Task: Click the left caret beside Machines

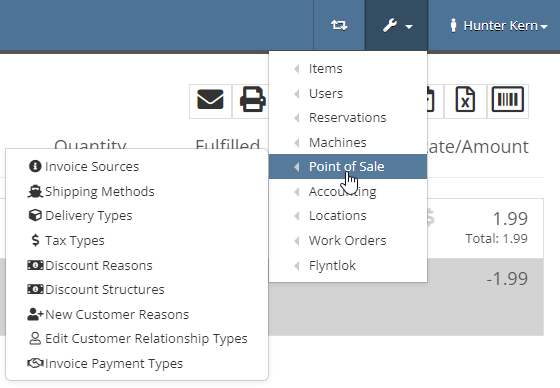Action: click(296, 142)
